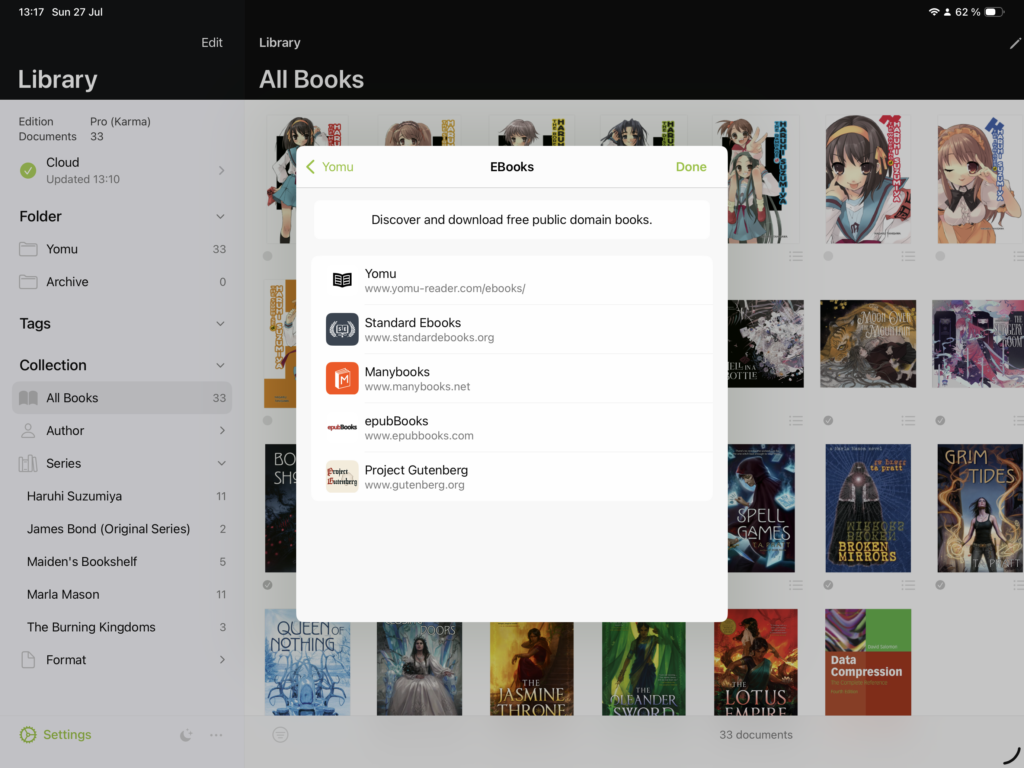Open Data Compression book cover
Screen dimensions: 1024x768
868,662
